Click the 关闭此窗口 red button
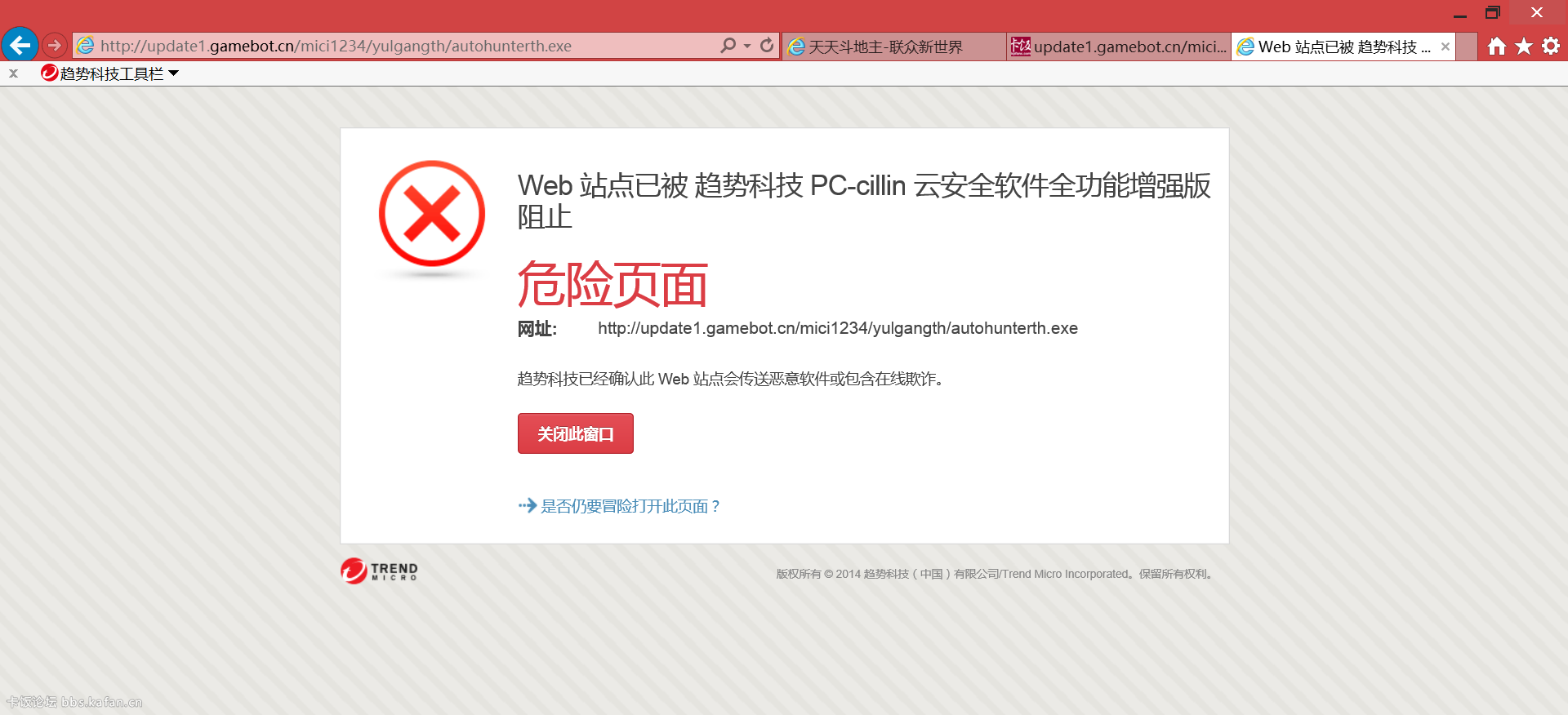Screen dimensions: 1568x715 click(575, 433)
